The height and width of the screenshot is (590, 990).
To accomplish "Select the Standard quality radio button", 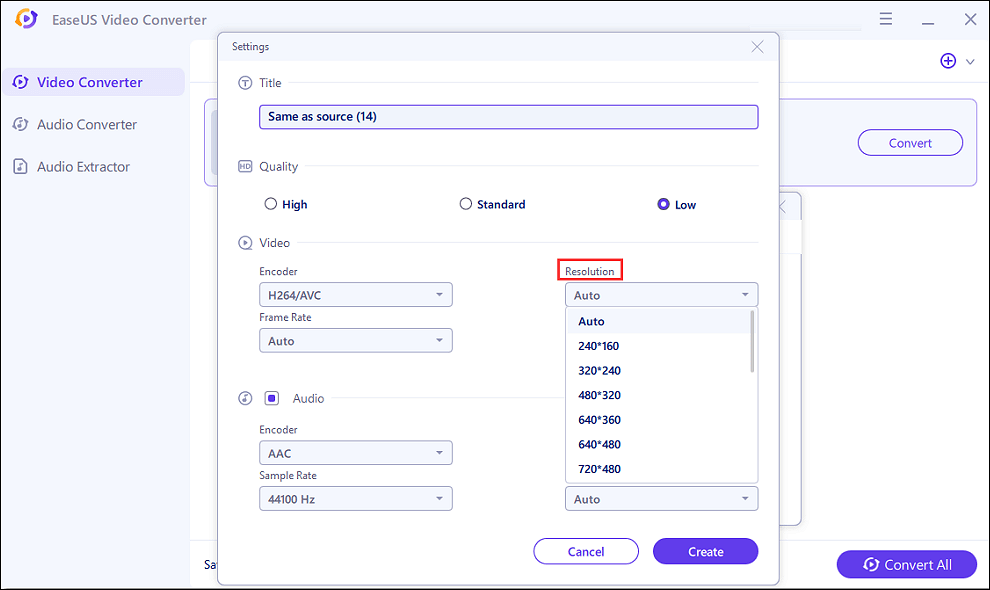I will click(x=466, y=204).
